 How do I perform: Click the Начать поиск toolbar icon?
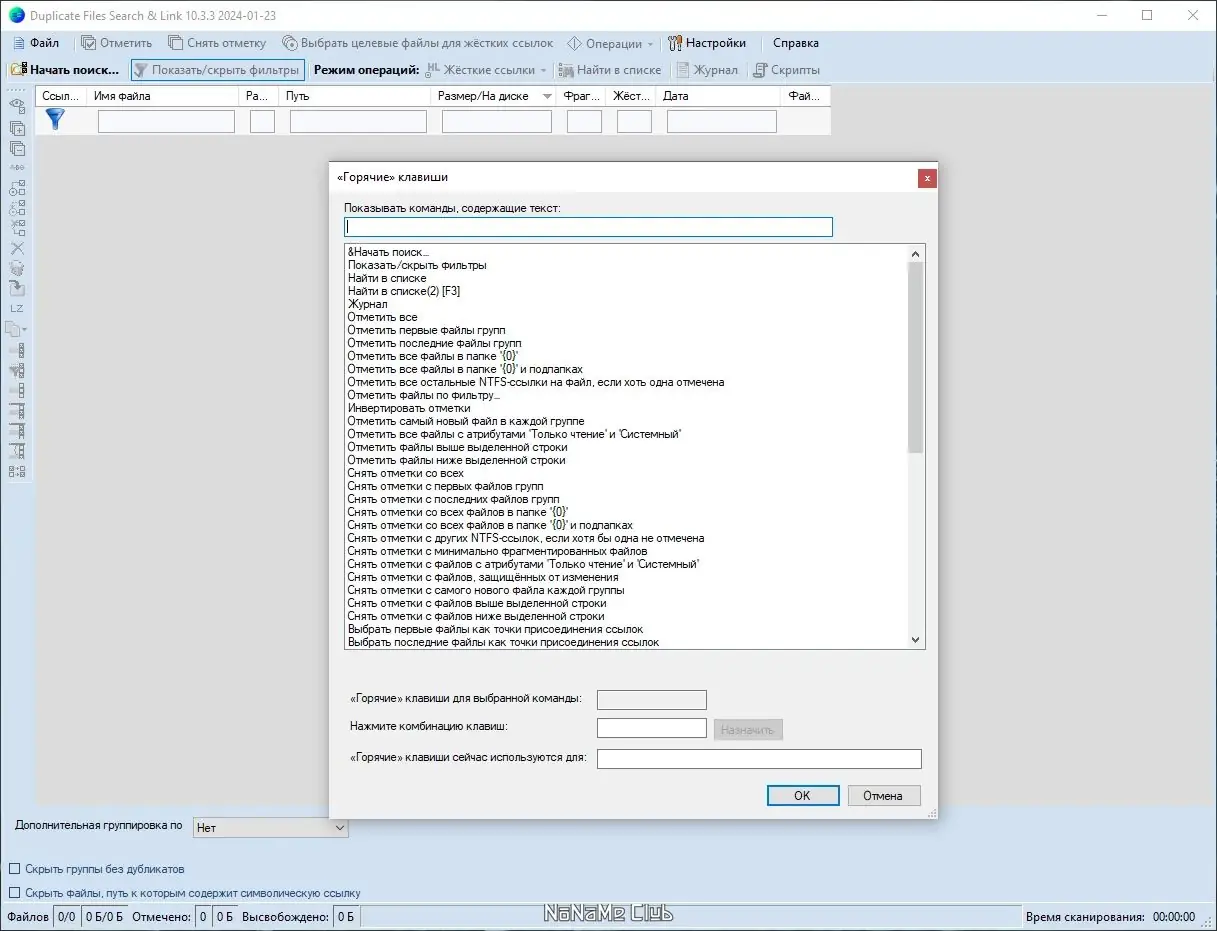click(20, 69)
